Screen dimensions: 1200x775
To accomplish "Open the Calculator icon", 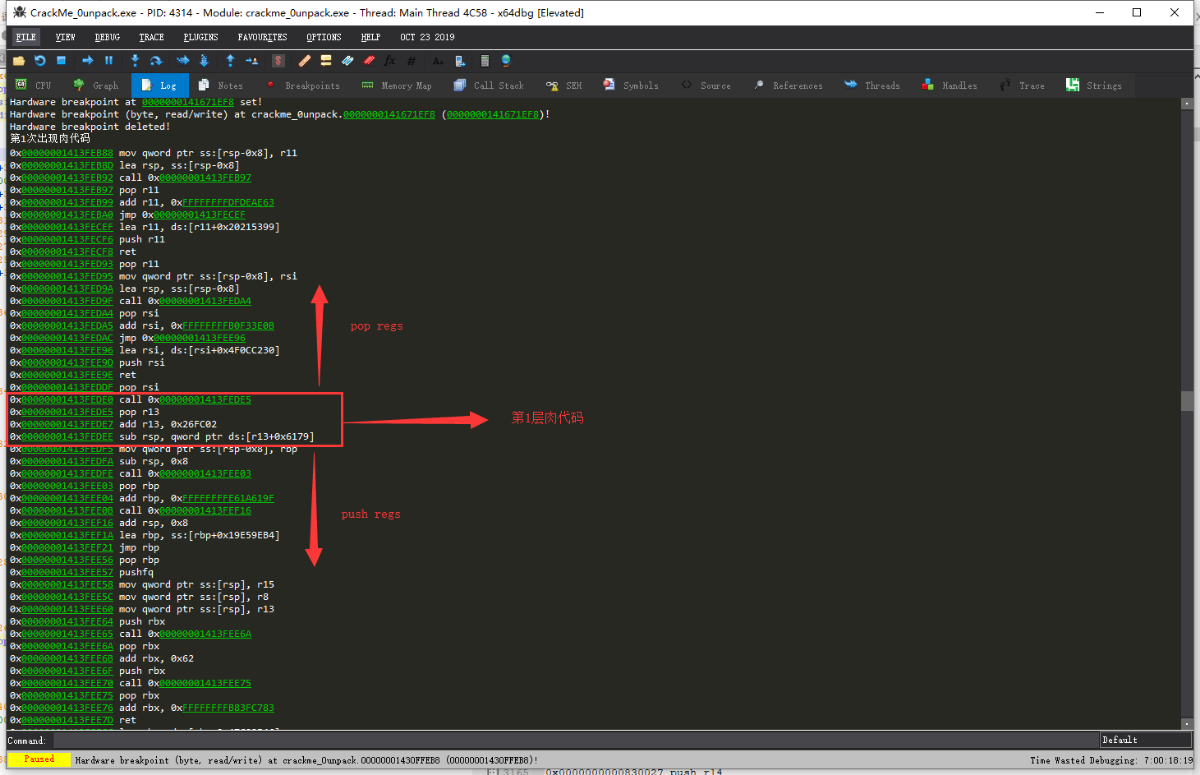I will click(x=485, y=61).
